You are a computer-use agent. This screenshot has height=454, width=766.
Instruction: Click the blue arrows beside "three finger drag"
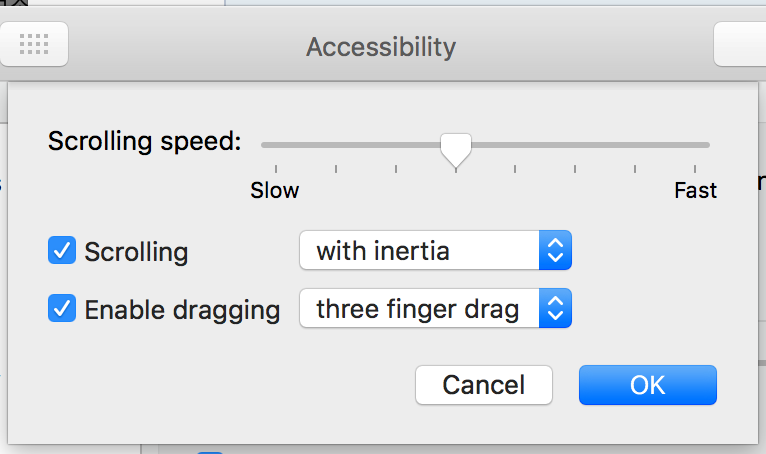coord(555,309)
